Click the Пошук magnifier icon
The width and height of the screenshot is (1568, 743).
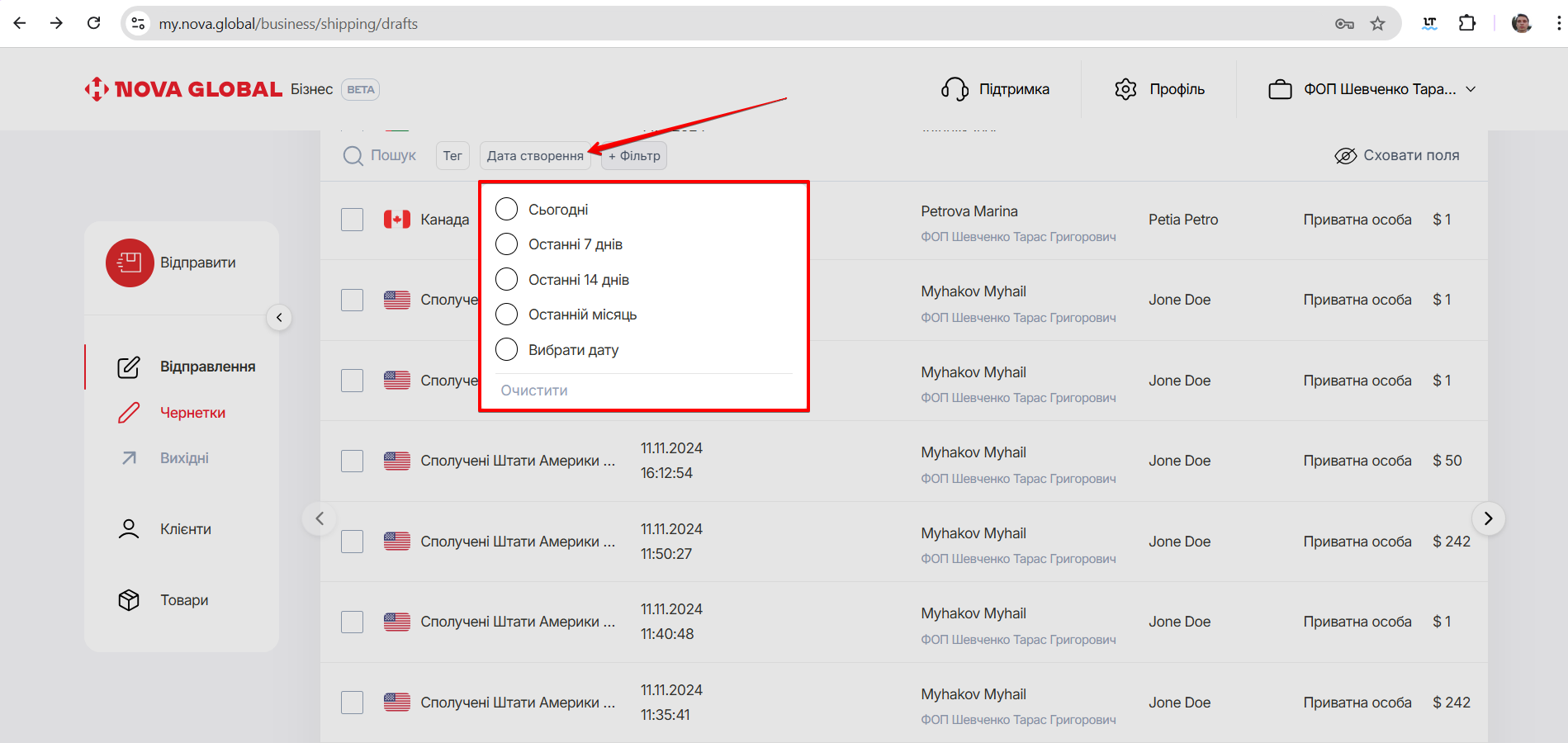(x=353, y=156)
